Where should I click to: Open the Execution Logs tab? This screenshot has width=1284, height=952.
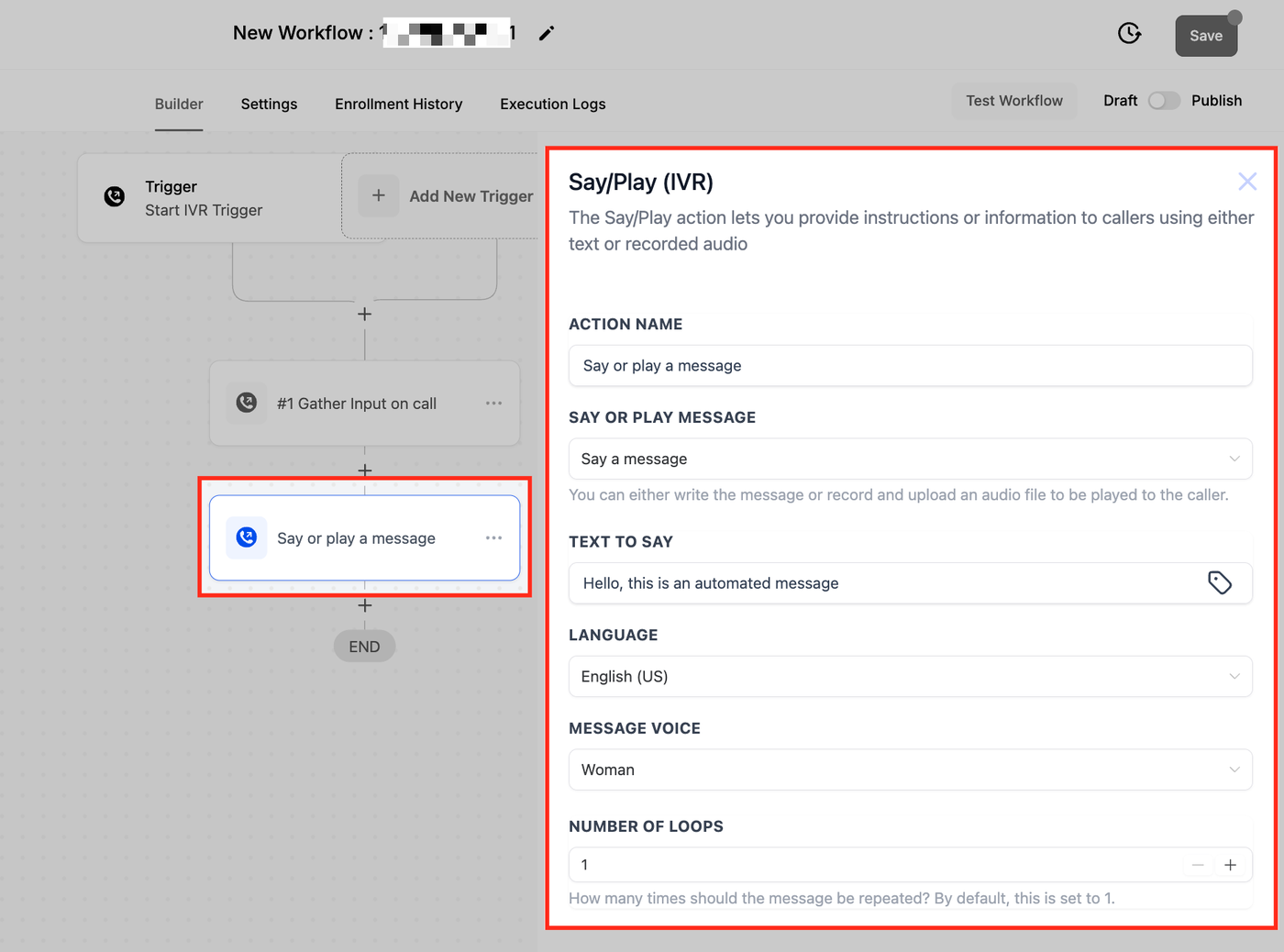(x=553, y=105)
